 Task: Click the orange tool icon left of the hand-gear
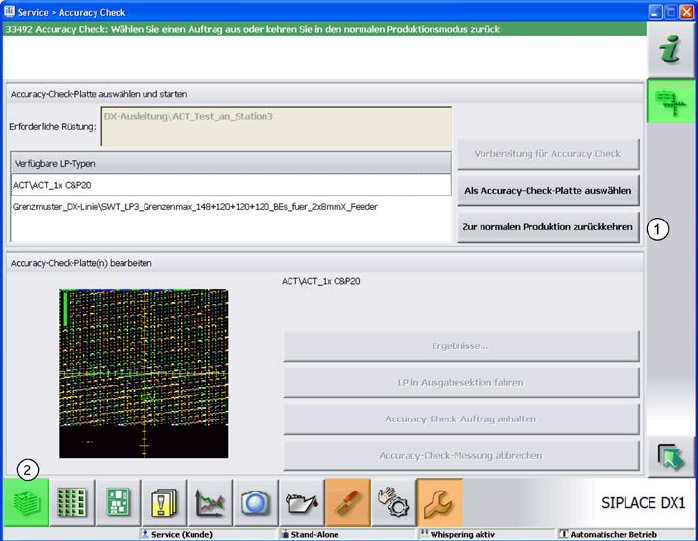pos(347,502)
